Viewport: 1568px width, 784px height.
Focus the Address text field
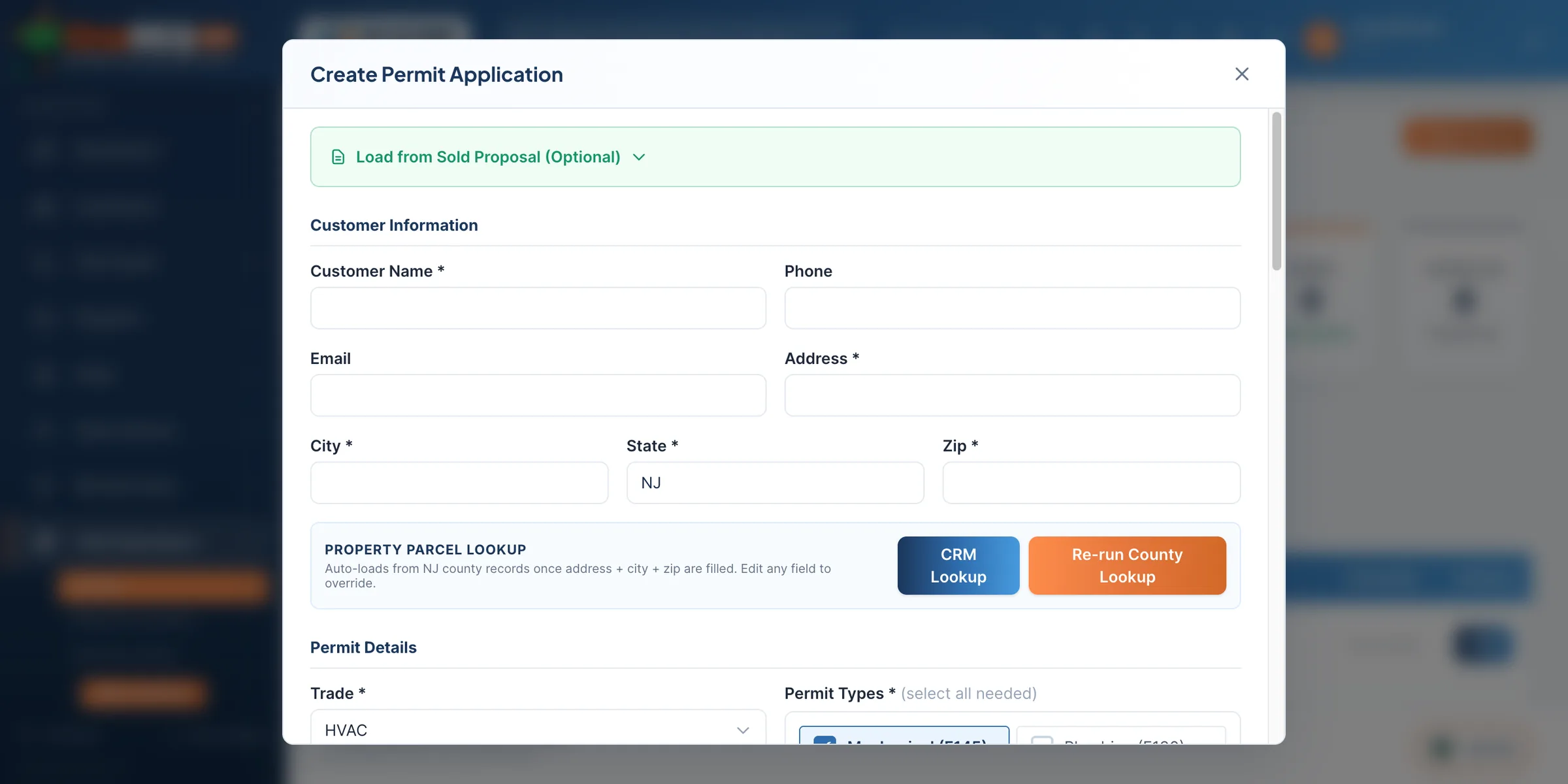click(1013, 395)
